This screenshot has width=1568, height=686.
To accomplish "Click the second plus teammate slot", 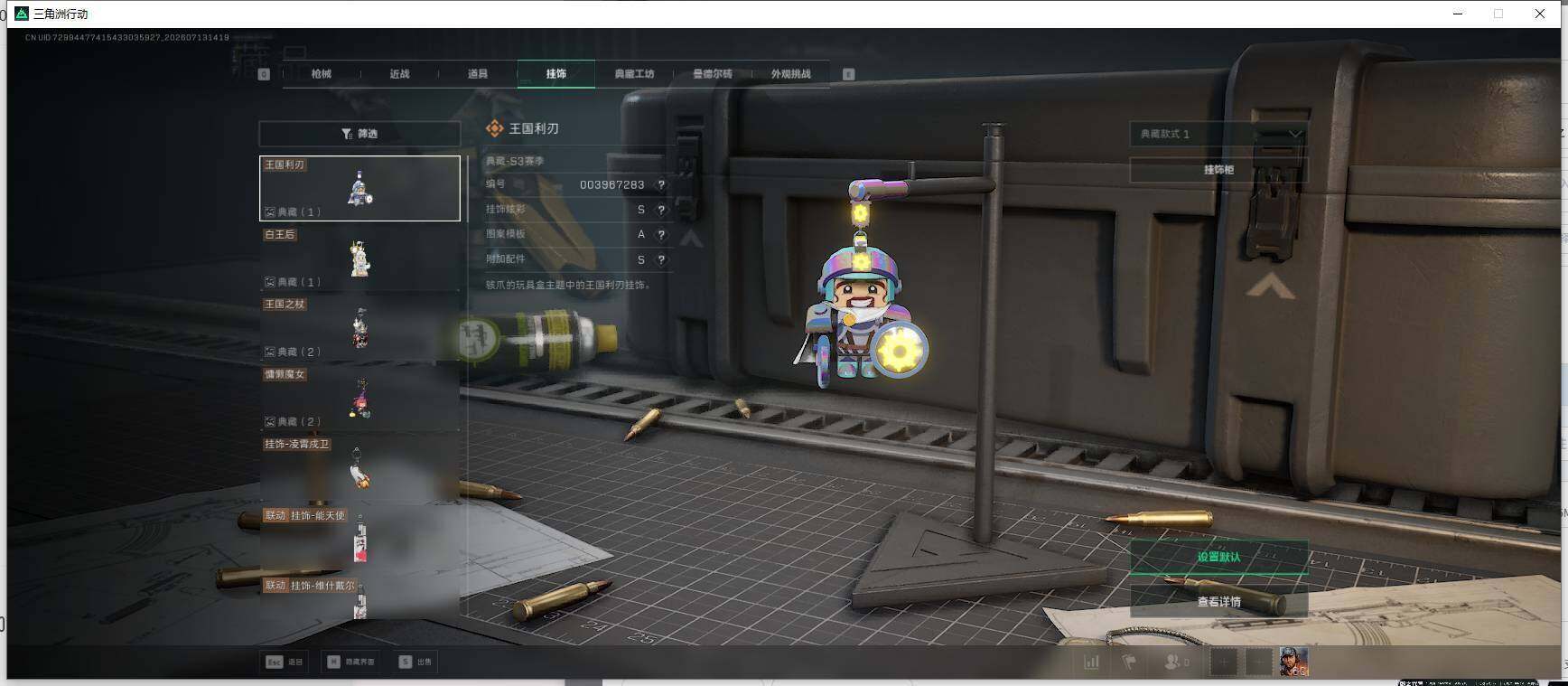I will tap(1259, 662).
